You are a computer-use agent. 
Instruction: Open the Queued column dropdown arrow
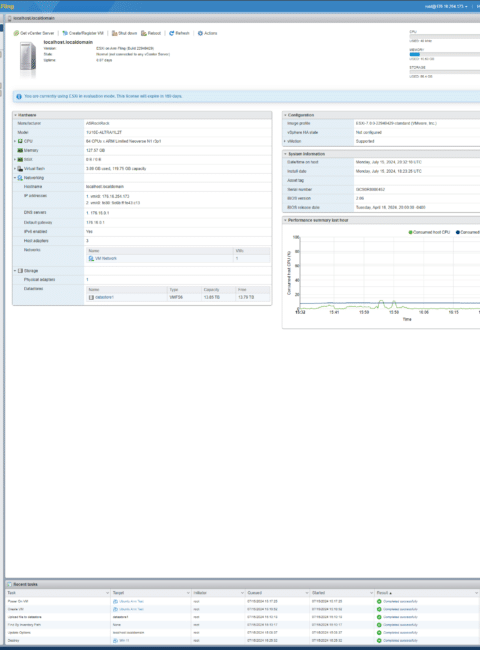(x=307, y=593)
